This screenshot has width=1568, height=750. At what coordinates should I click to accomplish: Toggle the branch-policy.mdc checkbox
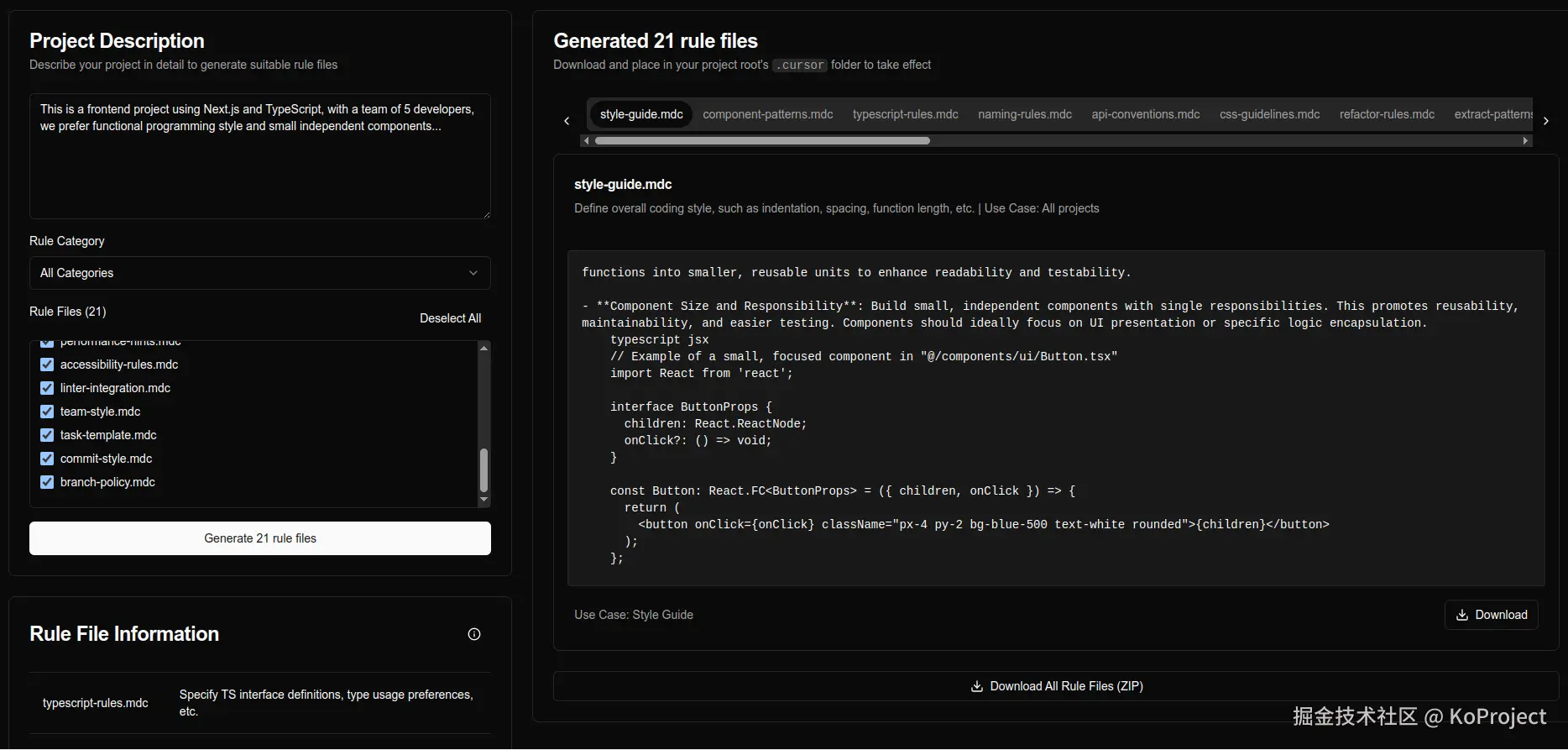pyautogui.click(x=47, y=482)
